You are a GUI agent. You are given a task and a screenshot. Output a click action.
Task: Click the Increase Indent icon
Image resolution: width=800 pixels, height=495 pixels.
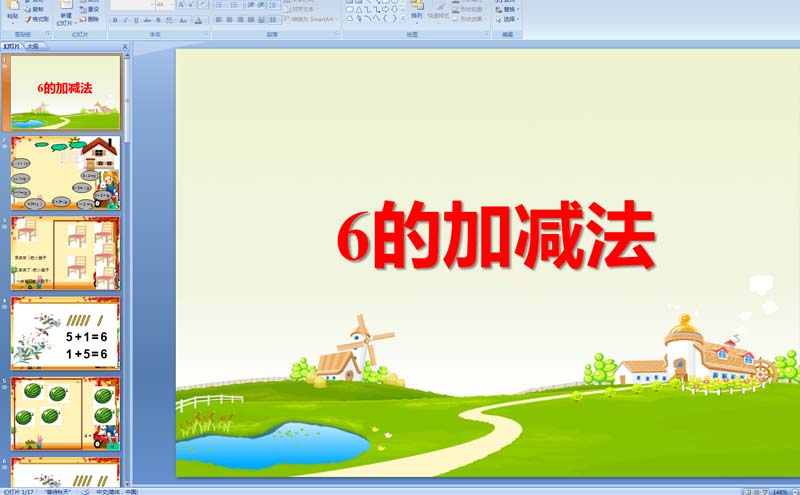262,5
